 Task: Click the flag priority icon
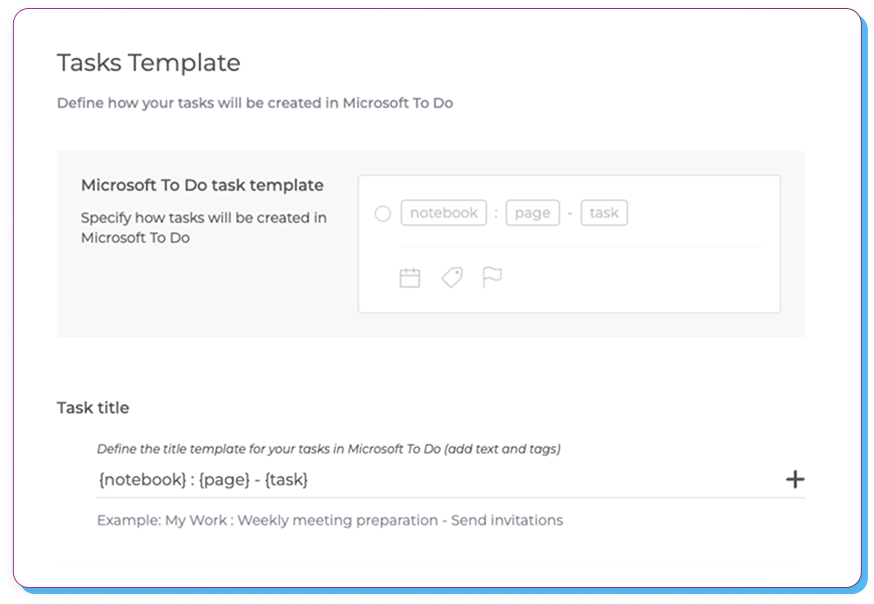pyautogui.click(x=492, y=277)
